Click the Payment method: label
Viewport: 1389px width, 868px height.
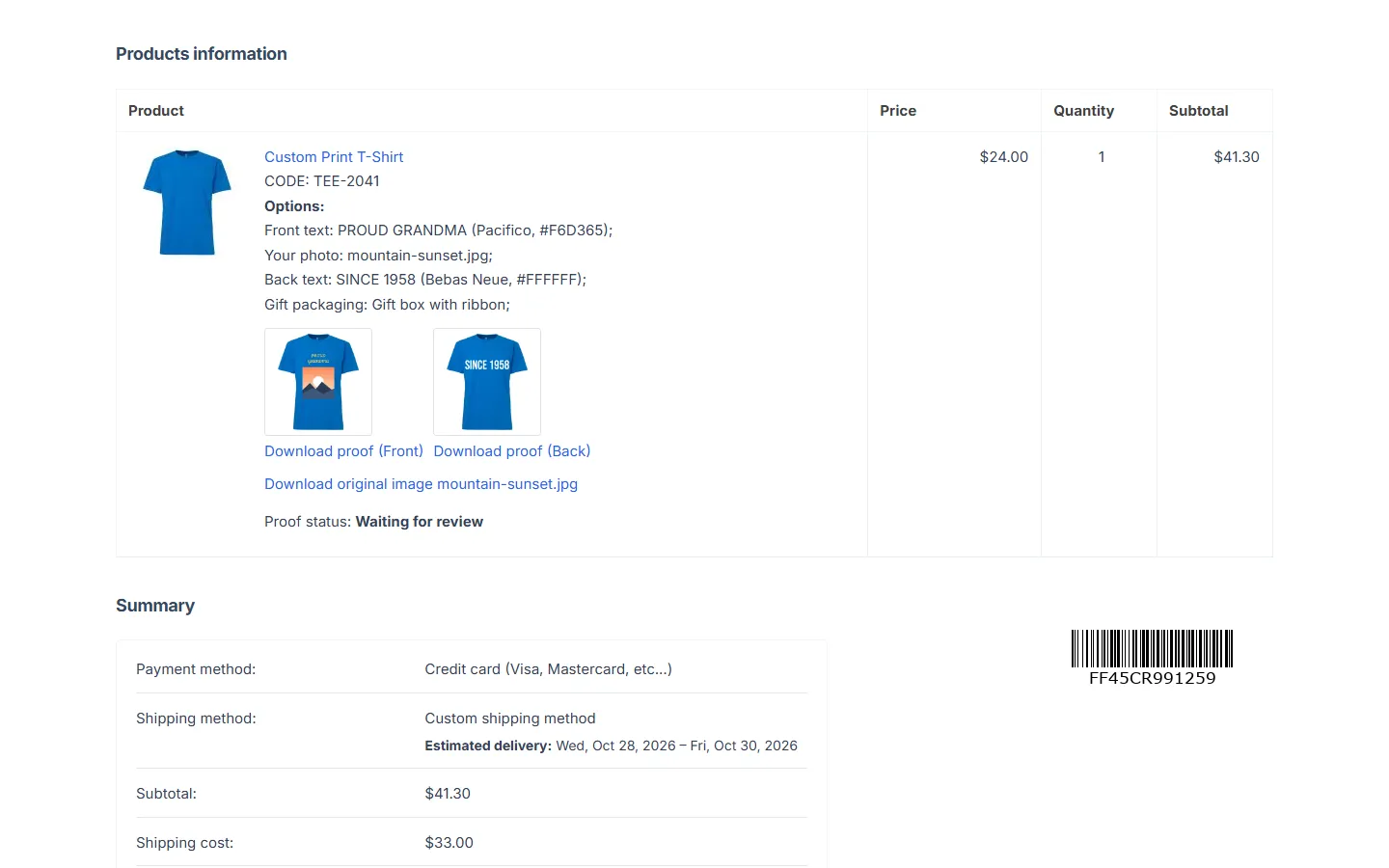(x=196, y=668)
